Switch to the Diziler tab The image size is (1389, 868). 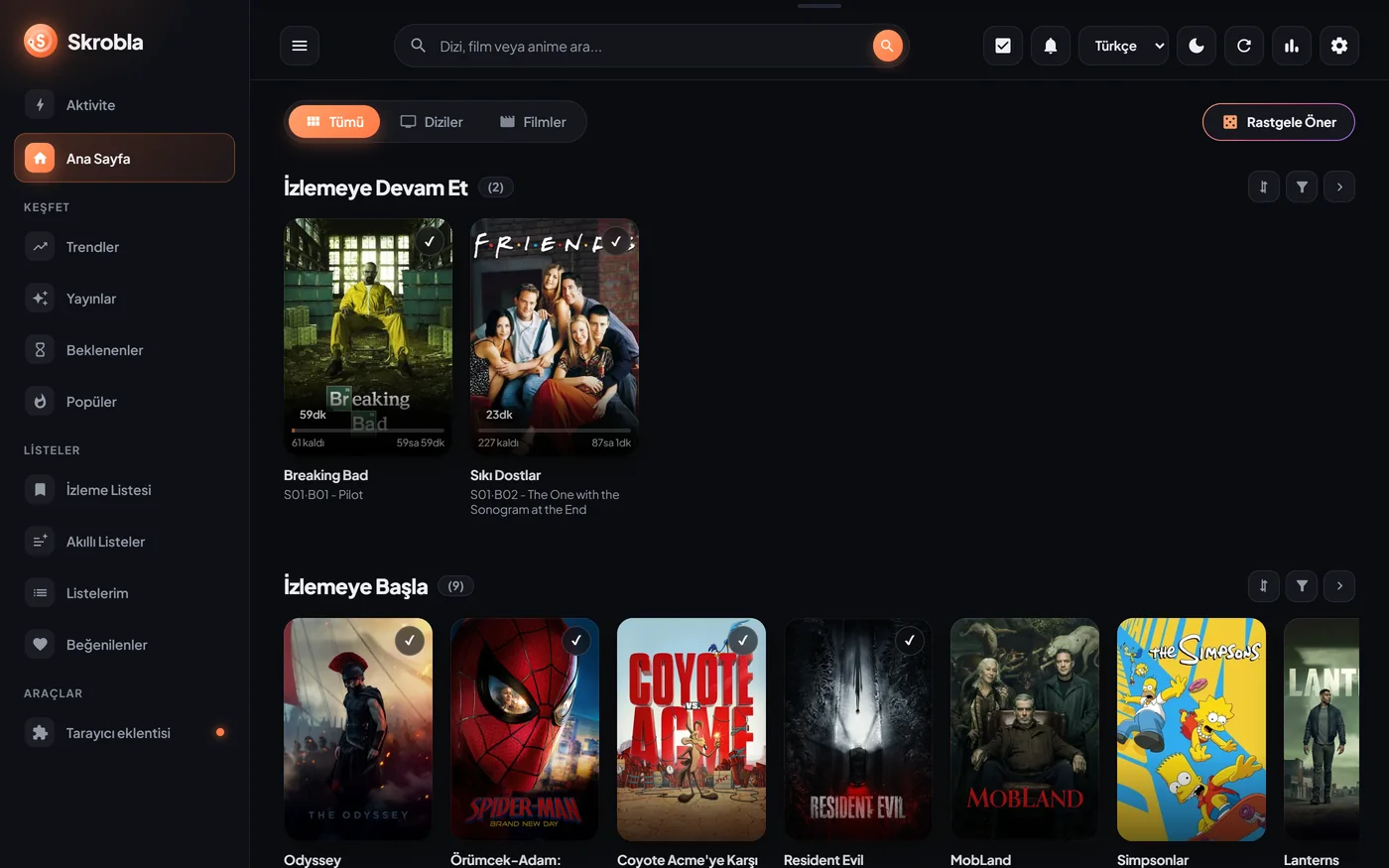click(x=432, y=122)
